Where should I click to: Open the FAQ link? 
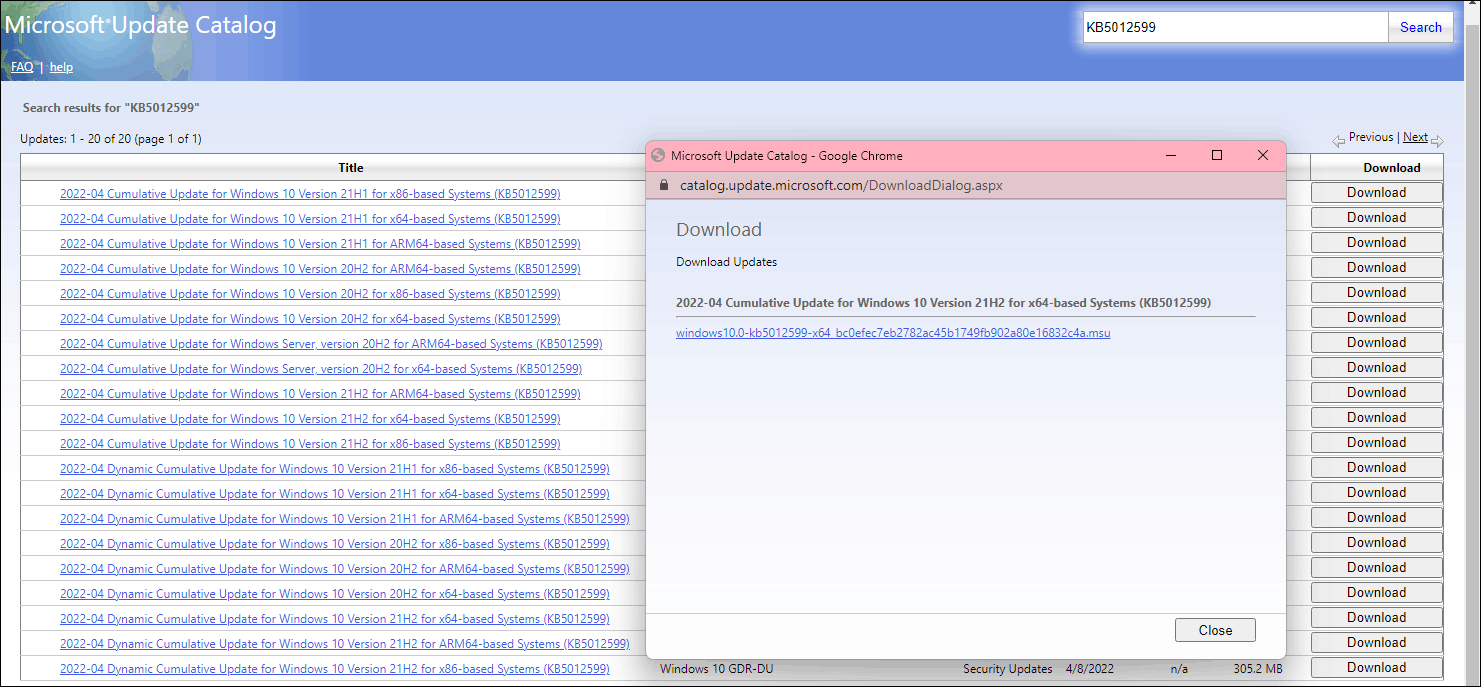(22, 67)
